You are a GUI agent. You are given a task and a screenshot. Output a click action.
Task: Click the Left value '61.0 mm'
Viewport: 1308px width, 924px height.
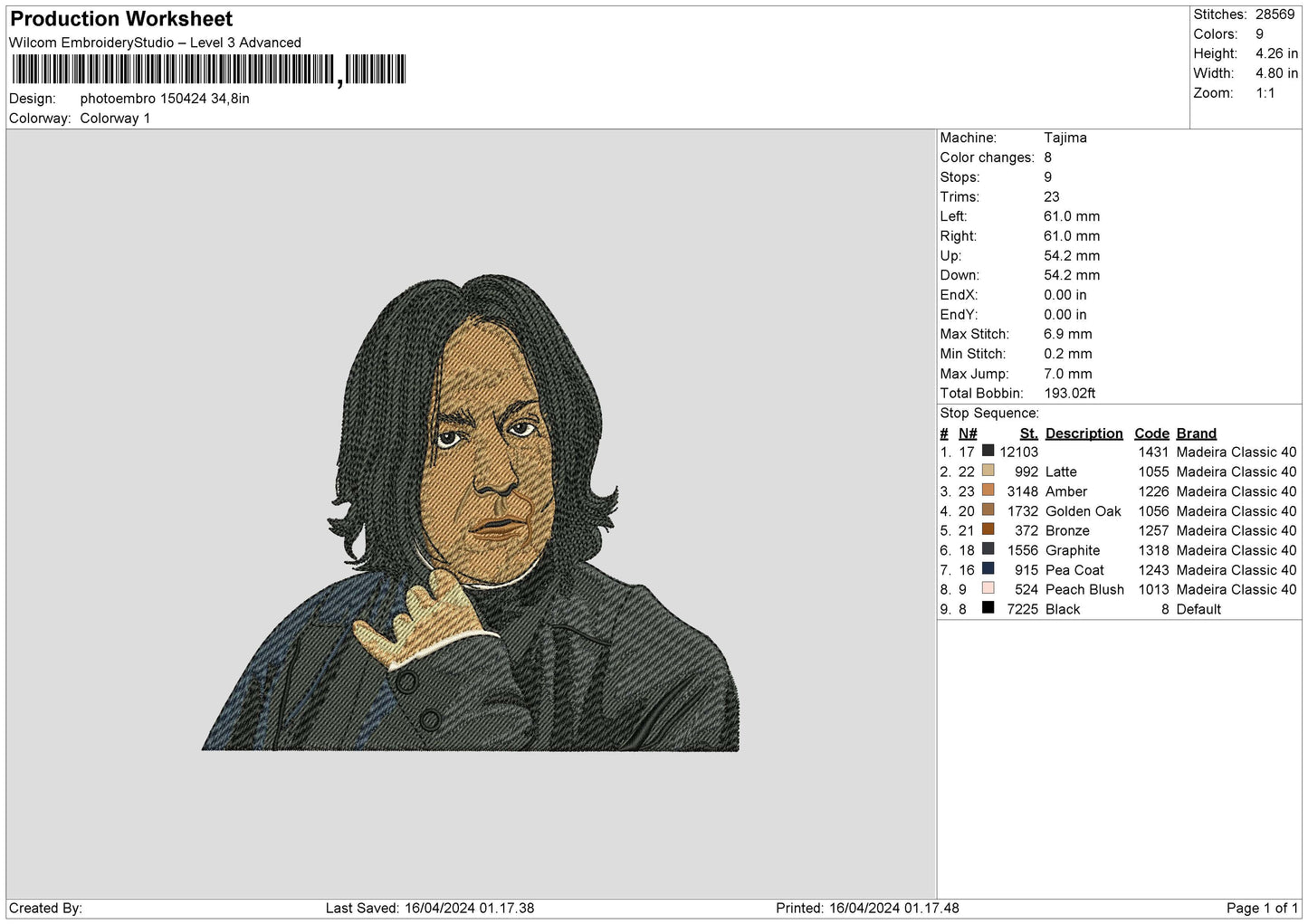click(x=1072, y=216)
